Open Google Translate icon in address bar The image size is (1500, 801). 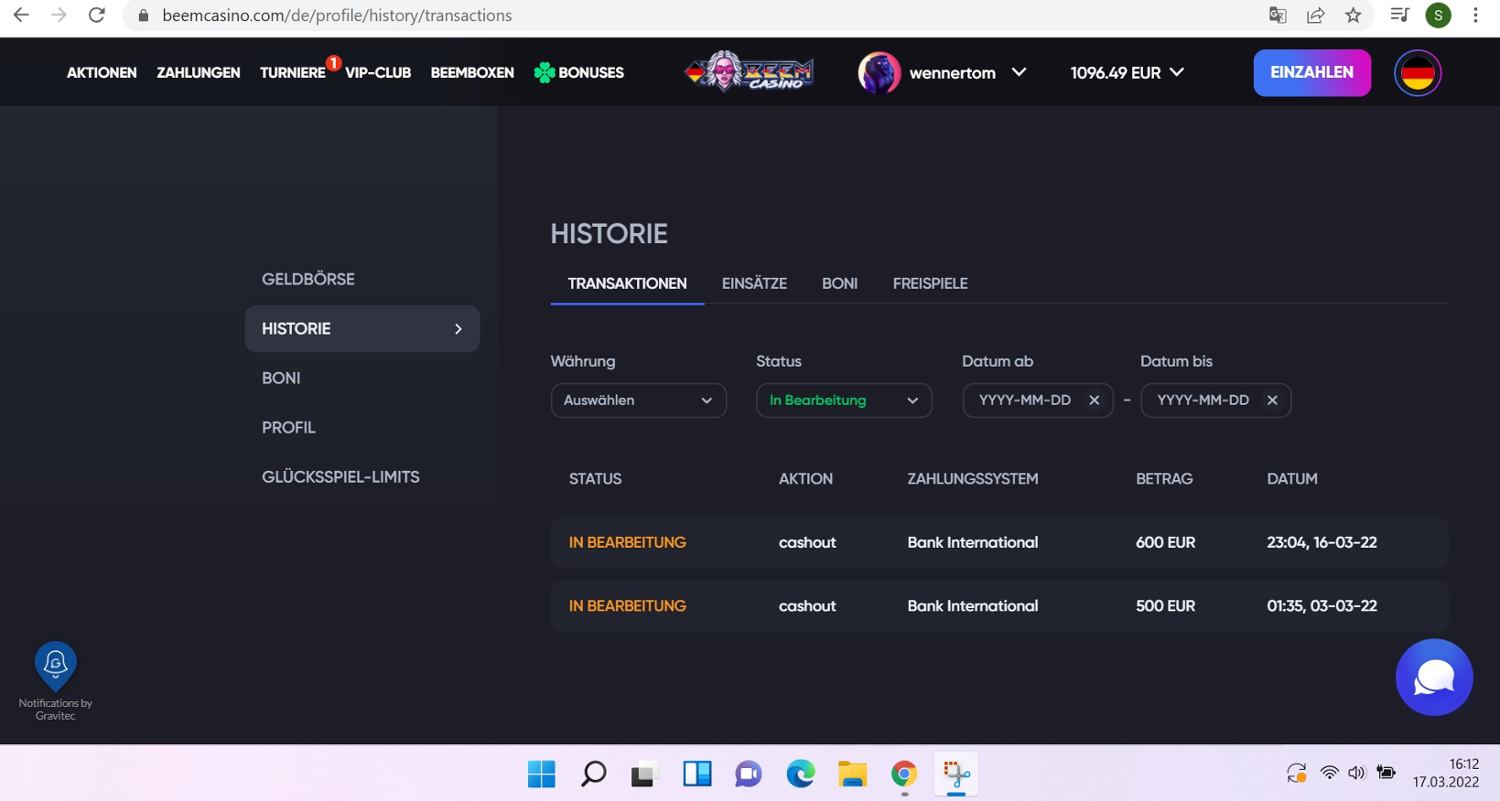pyautogui.click(x=1277, y=15)
